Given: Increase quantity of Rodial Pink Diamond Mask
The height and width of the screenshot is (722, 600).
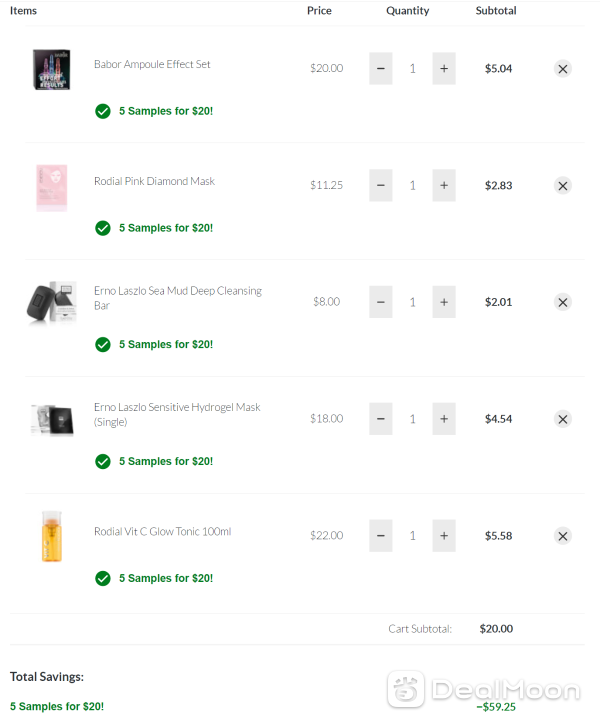Looking at the screenshot, I should [x=444, y=185].
